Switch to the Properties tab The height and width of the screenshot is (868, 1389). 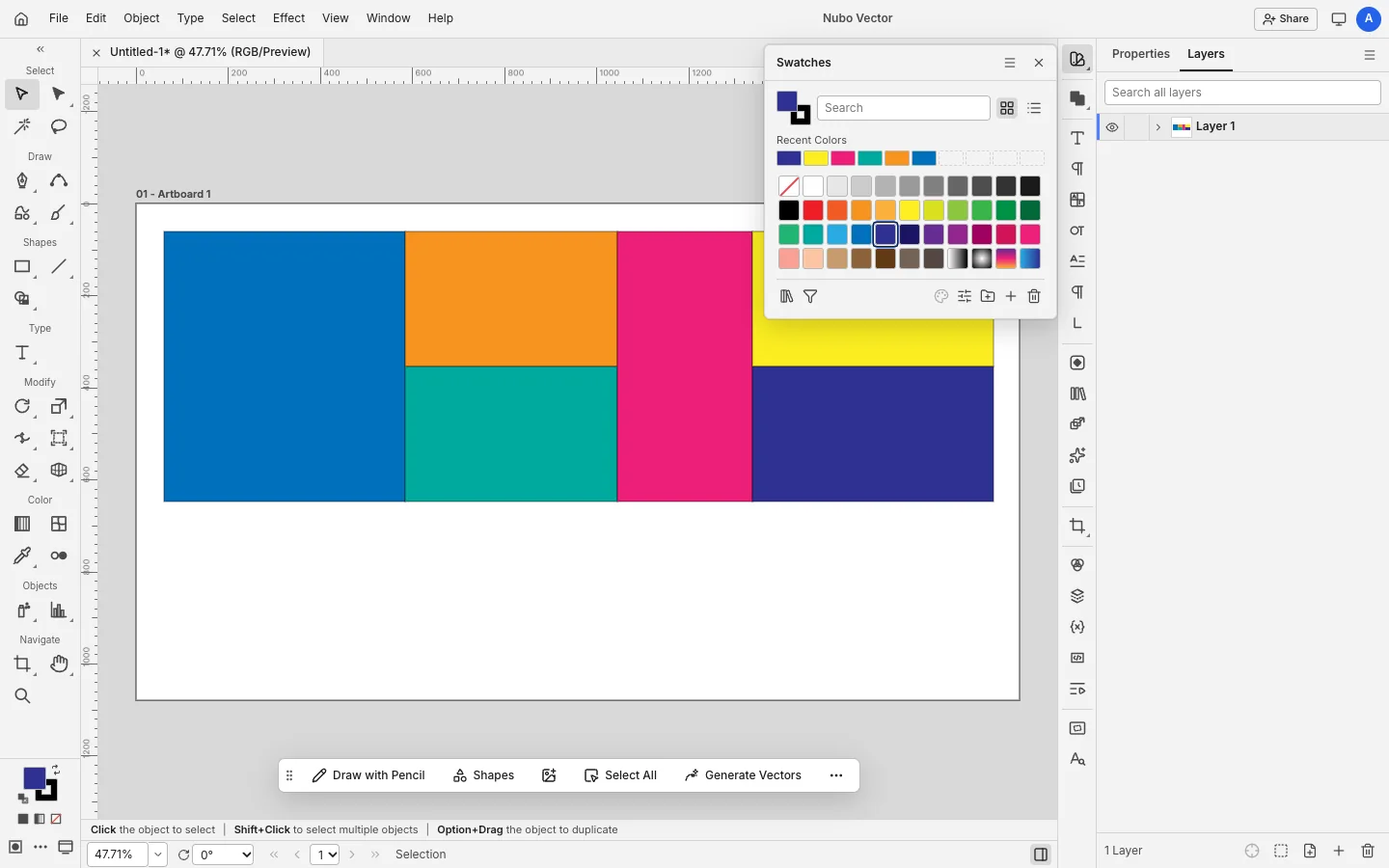click(1141, 54)
